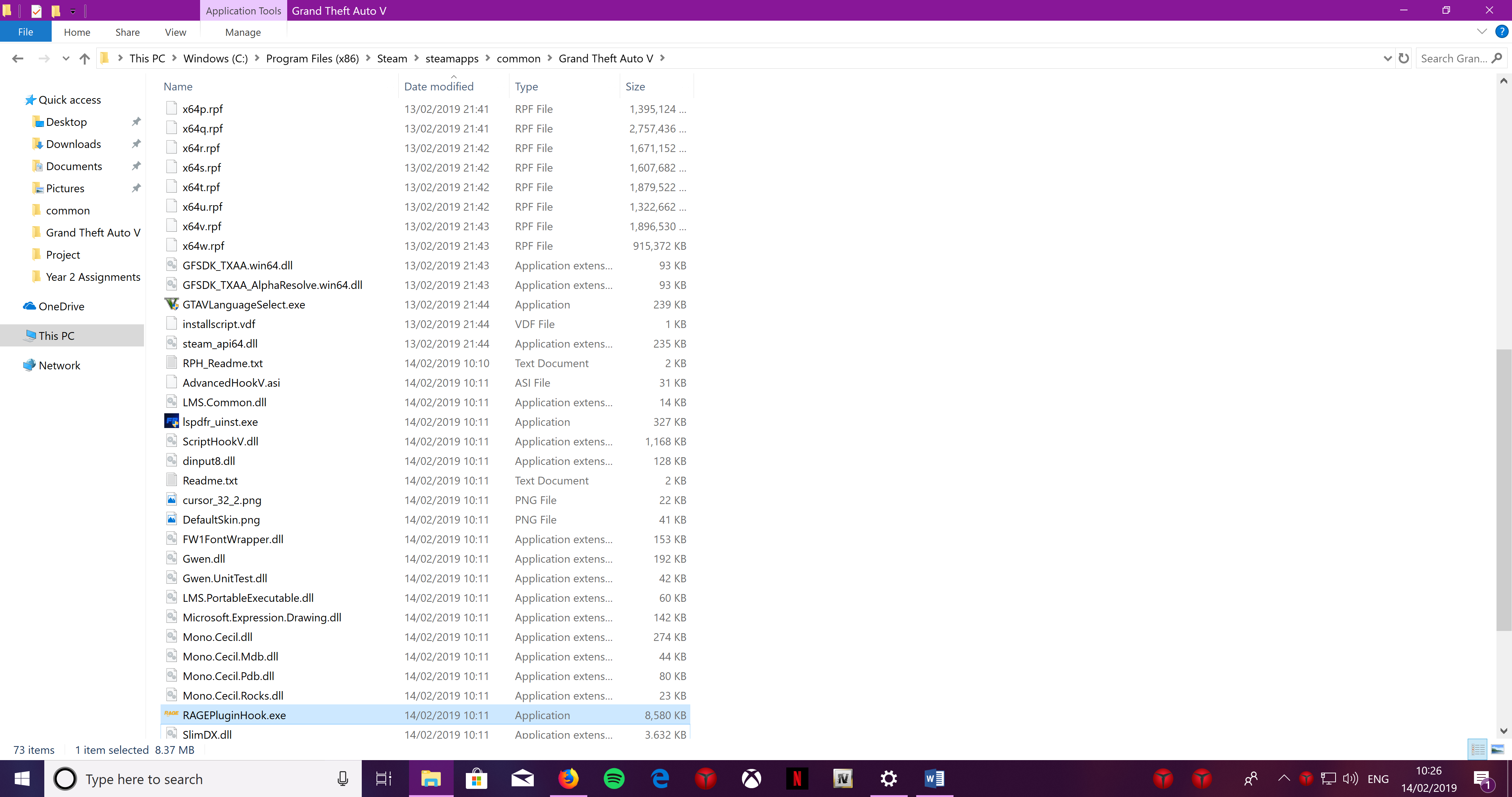Unpin Downloads from Quick access
This screenshot has width=1512, height=797.
[x=136, y=144]
